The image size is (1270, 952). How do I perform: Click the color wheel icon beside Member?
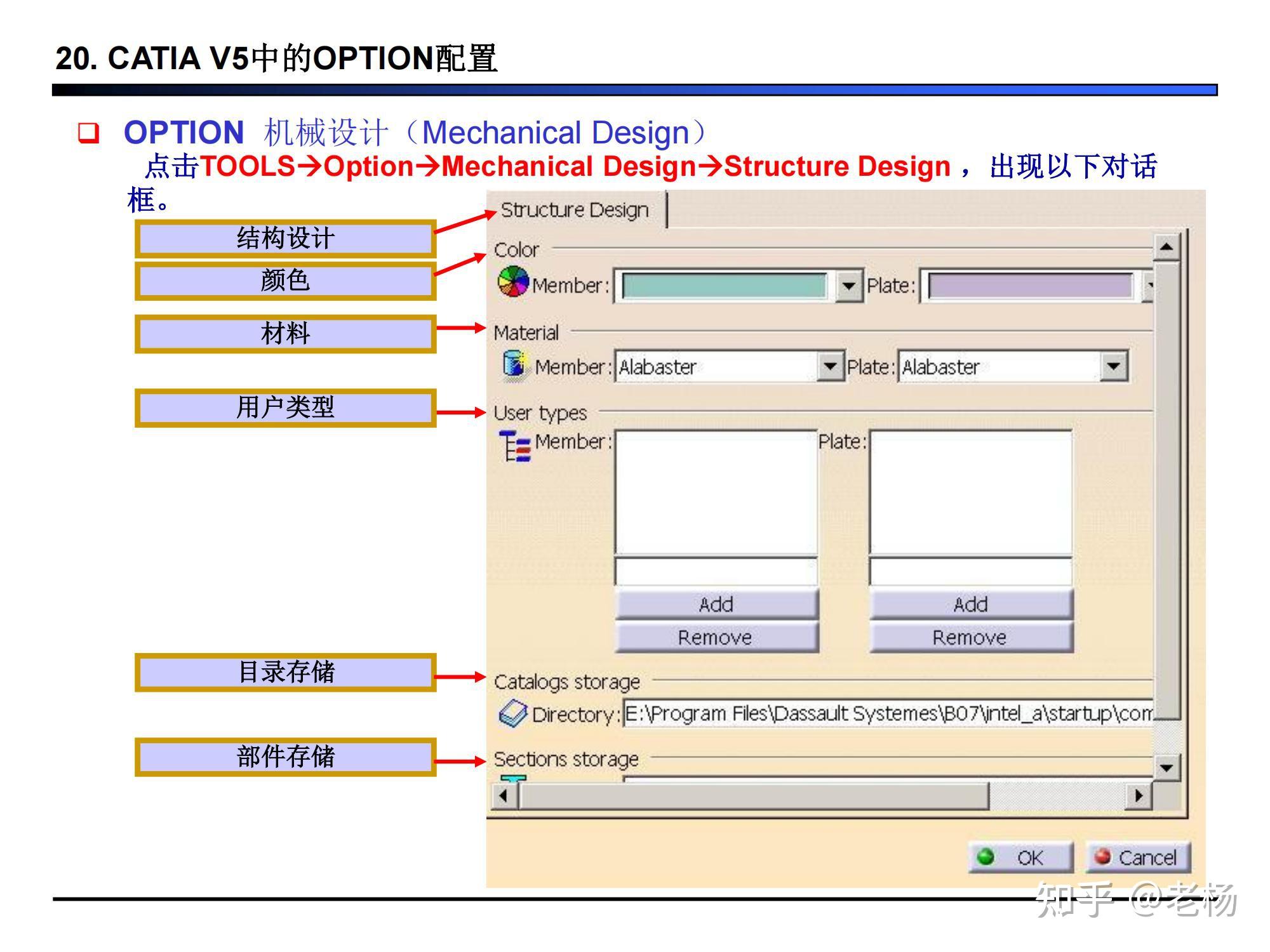coord(513,282)
